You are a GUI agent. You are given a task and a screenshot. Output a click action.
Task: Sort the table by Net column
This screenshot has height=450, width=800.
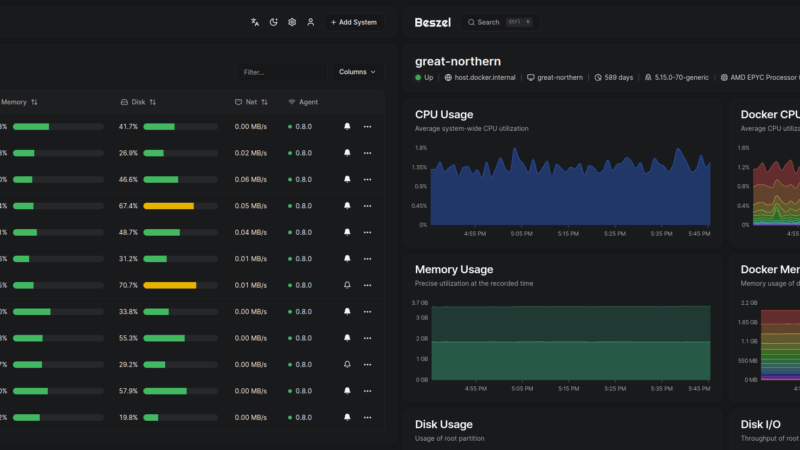pyautogui.click(x=251, y=102)
